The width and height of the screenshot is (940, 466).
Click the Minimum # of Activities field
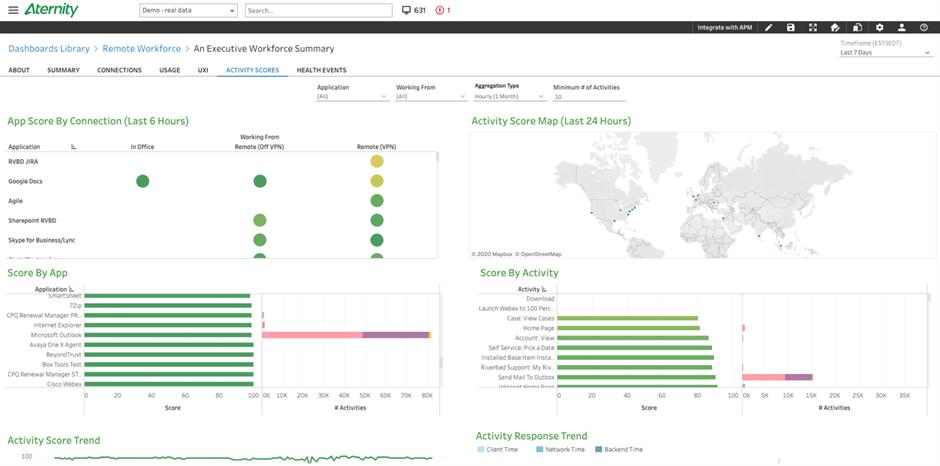click(x=589, y=97)
